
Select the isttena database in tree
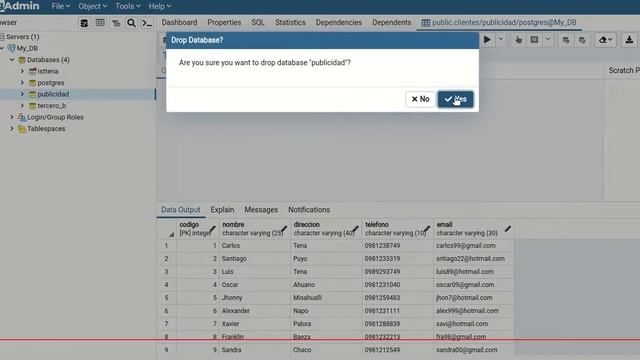tap(48, 71)
